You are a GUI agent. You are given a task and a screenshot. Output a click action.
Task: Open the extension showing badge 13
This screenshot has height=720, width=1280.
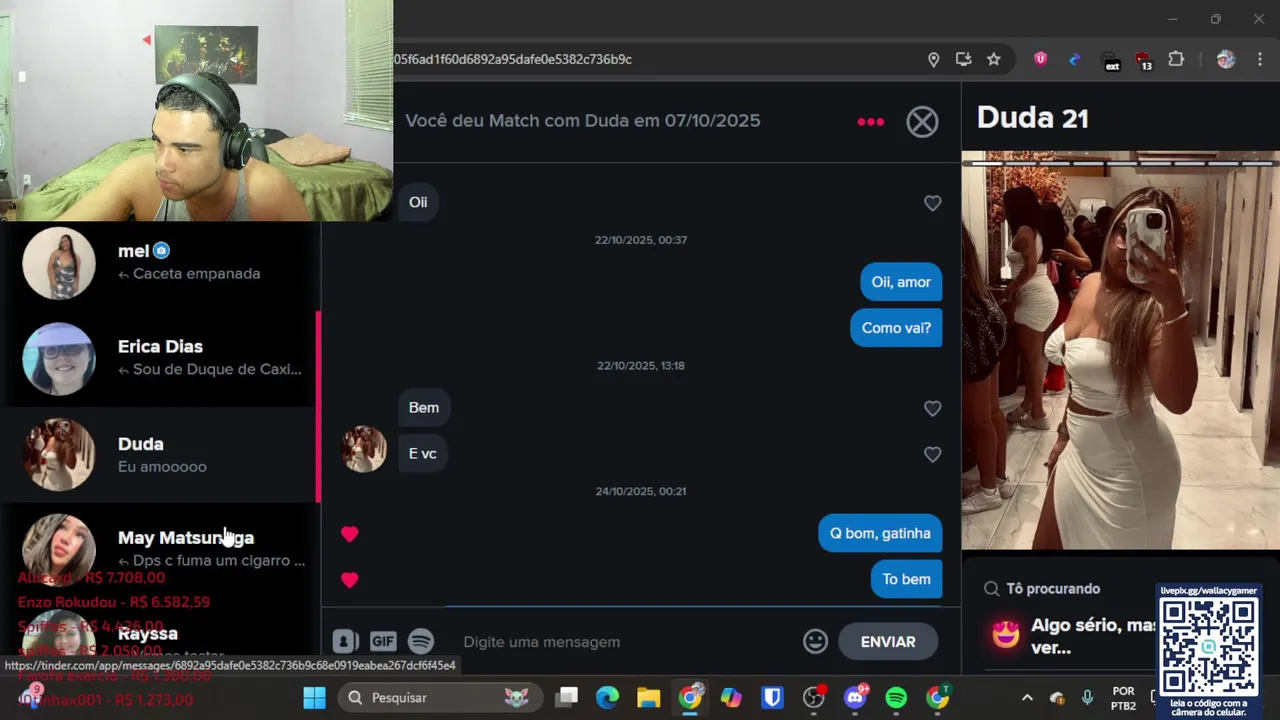point(1144,60)
